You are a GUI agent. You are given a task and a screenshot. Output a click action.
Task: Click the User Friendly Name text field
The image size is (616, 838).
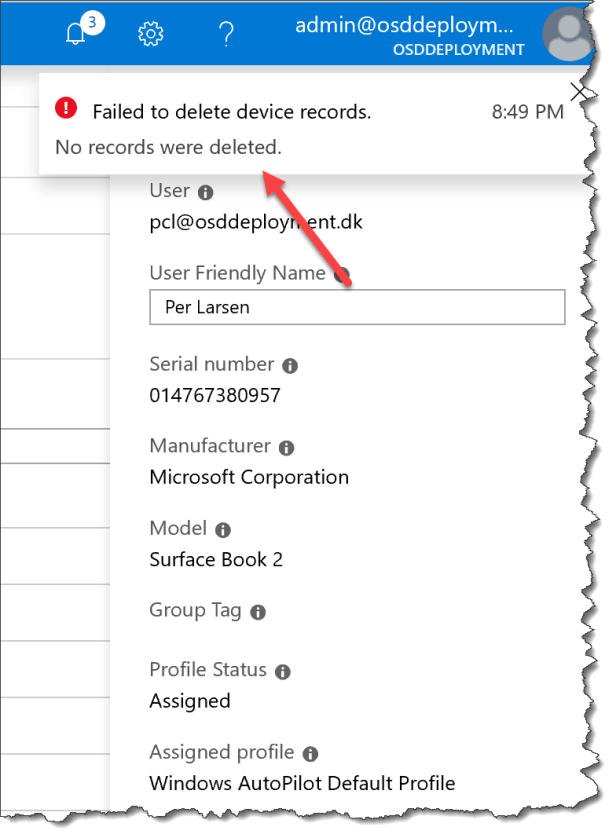click(x=357, y=308)
